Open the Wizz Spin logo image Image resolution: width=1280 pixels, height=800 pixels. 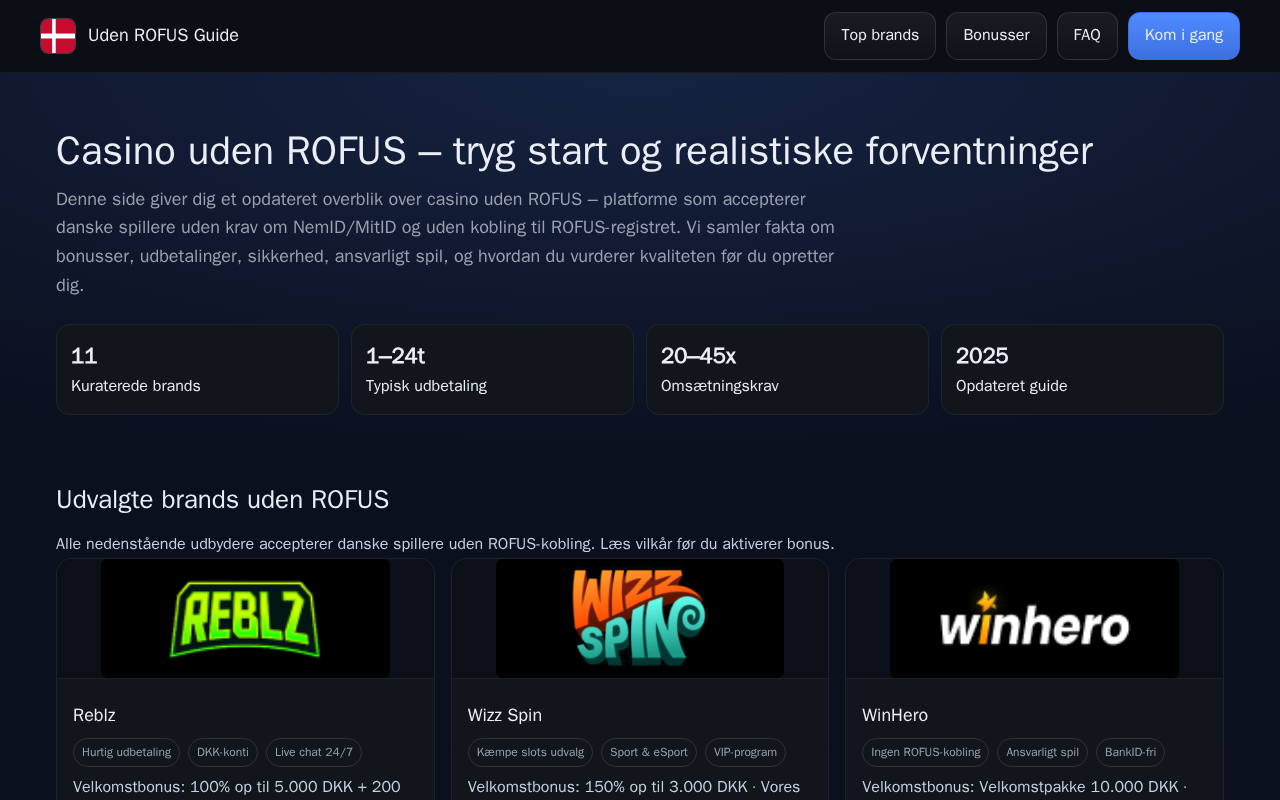(640, 618)
